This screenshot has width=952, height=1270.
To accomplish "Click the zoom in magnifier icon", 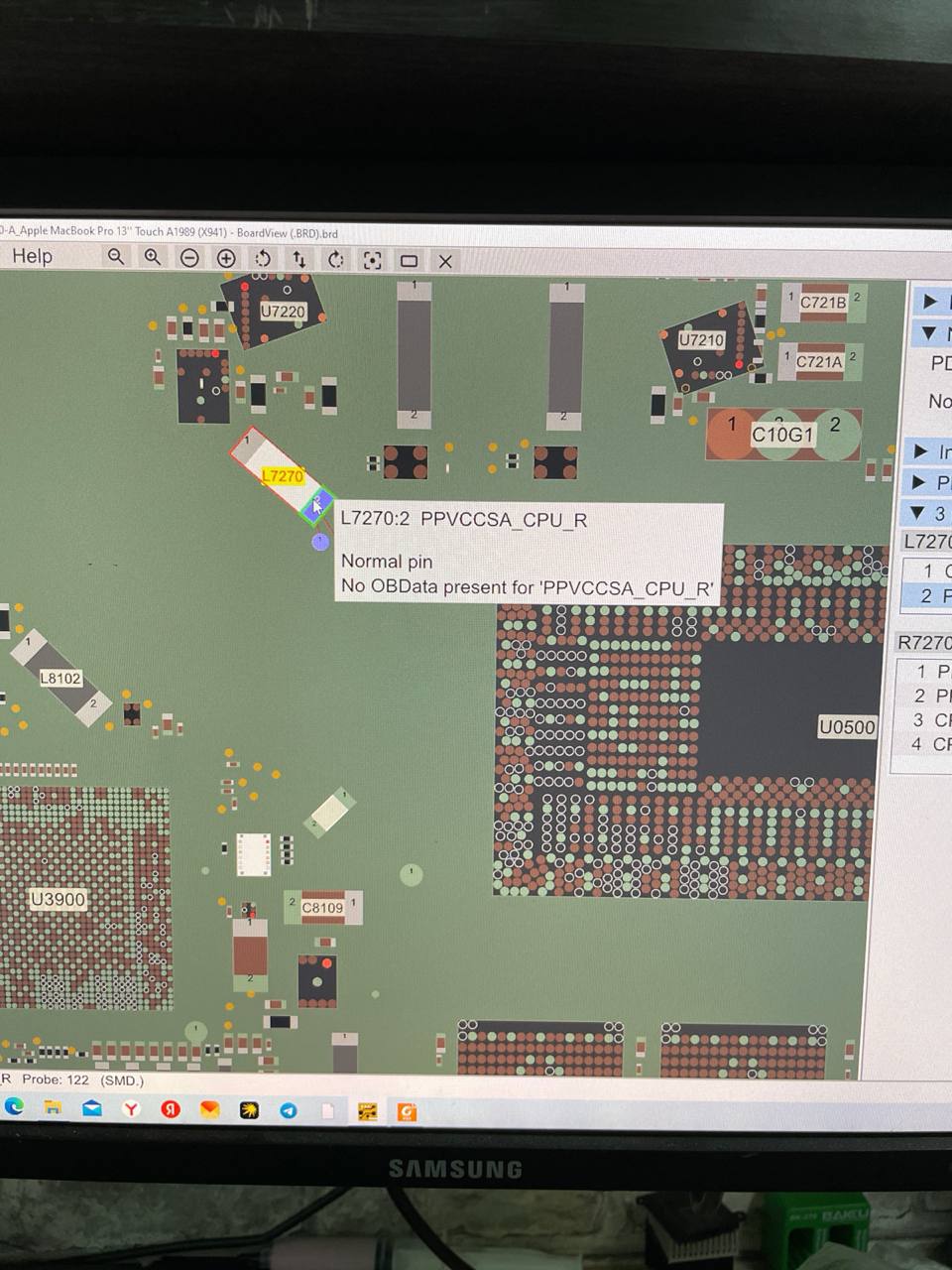I will pos(152,257).
